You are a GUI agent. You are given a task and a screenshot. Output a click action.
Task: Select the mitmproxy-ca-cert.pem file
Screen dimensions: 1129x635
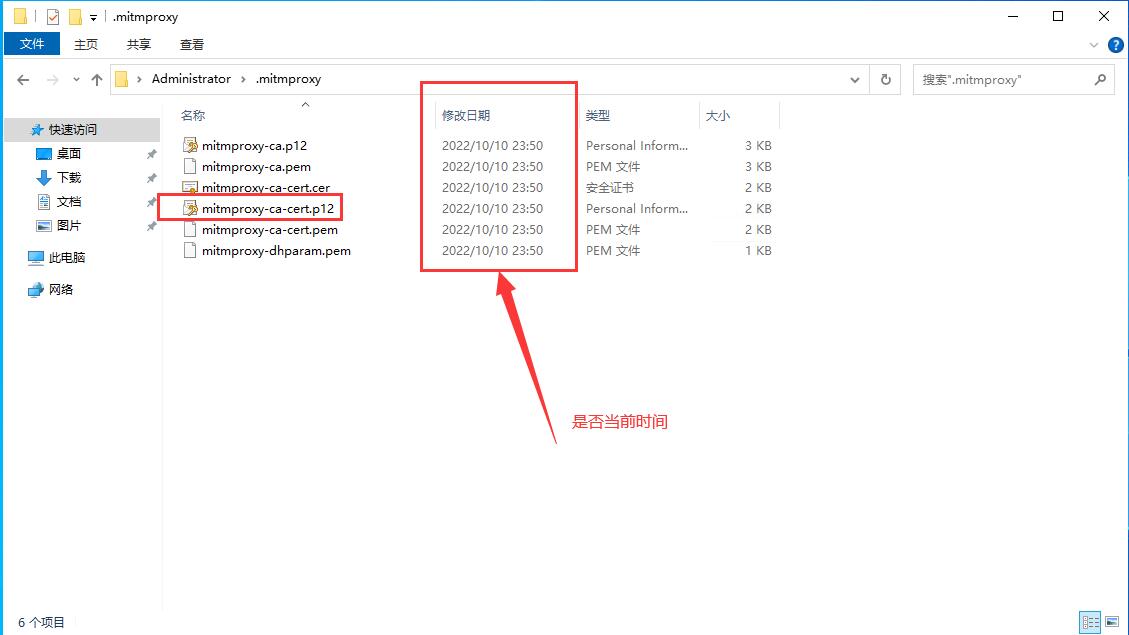point(269,230)
